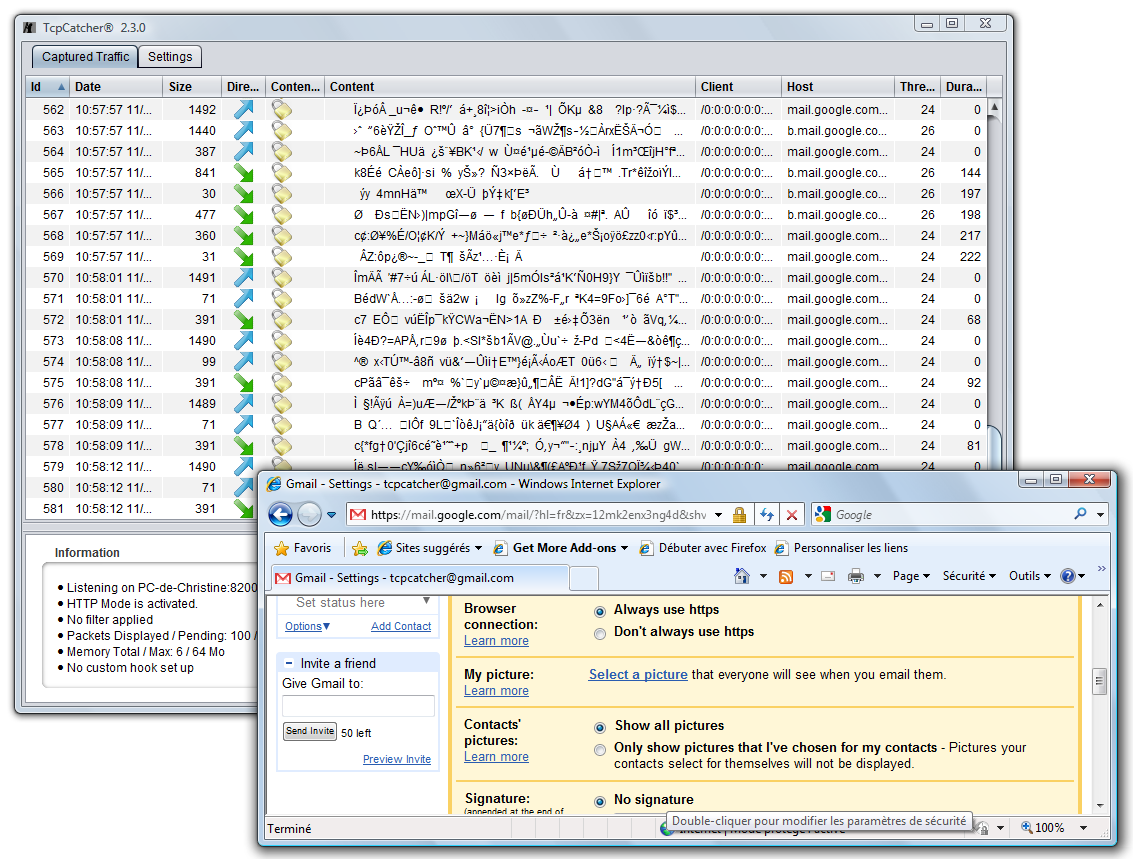The image size is (1133, 859).
Task: Open the recent pages arrow beside forward button
Action: 331,515
